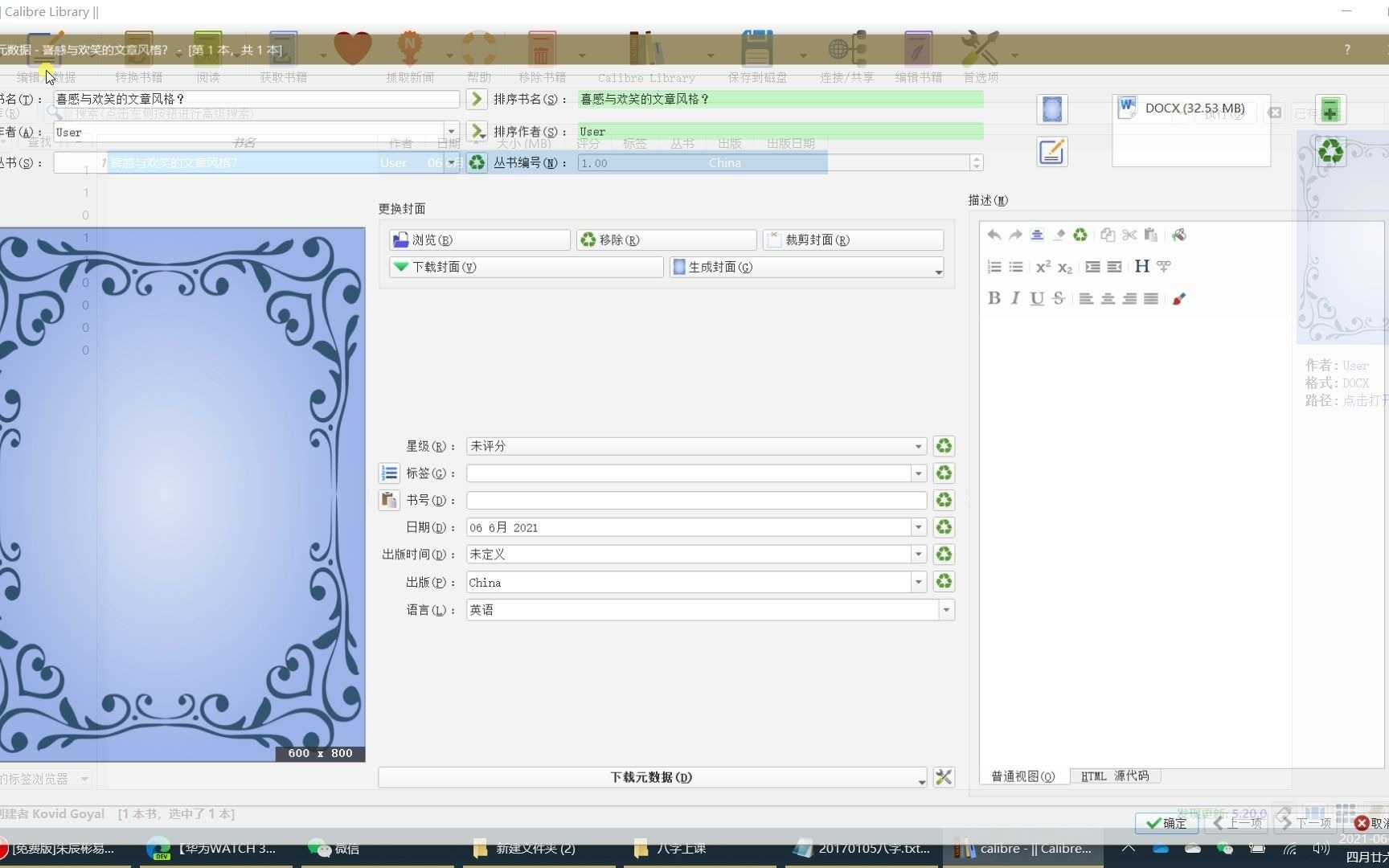Viewport: 1389px width, 868px height.
Task: Expand the publisher China dropdown
Action: [x=918, y=583]
